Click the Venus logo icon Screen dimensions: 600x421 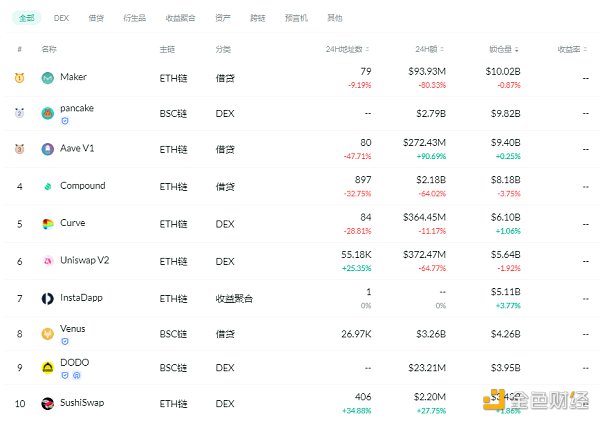pyautogui.click(x=47, y=334)
